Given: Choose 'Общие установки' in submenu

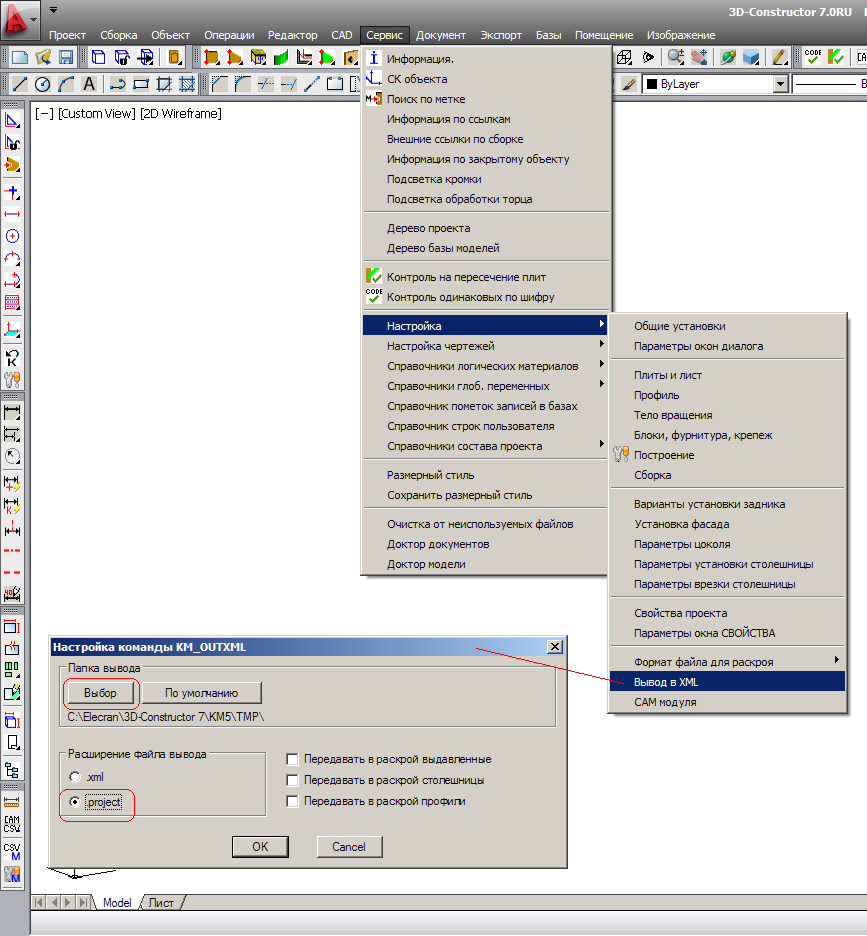Looking at the screenshot, I should pos(727,326).
